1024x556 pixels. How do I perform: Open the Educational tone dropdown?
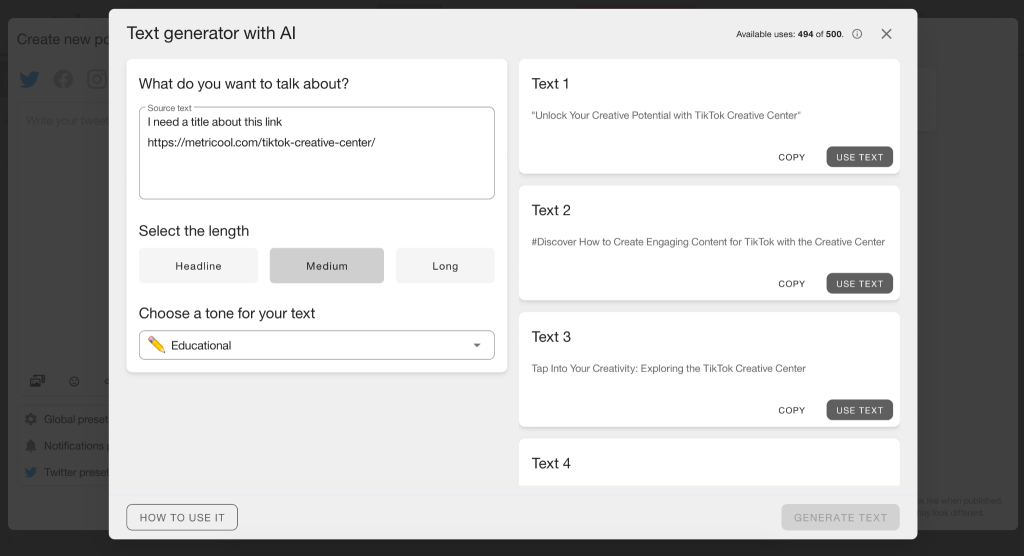pos(317,345)
